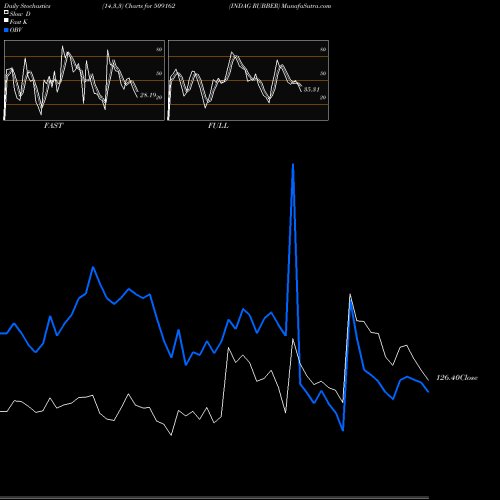Viewport: 500px width, 500px height.
Task: Click the 50 axis label in FAST chart
Action: [159, 73]
